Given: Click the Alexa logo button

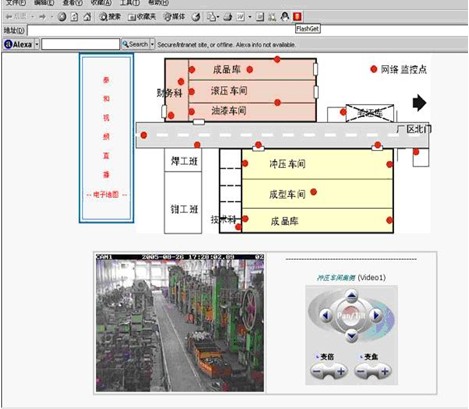Looking at the screenshot, I should point(19,44).
